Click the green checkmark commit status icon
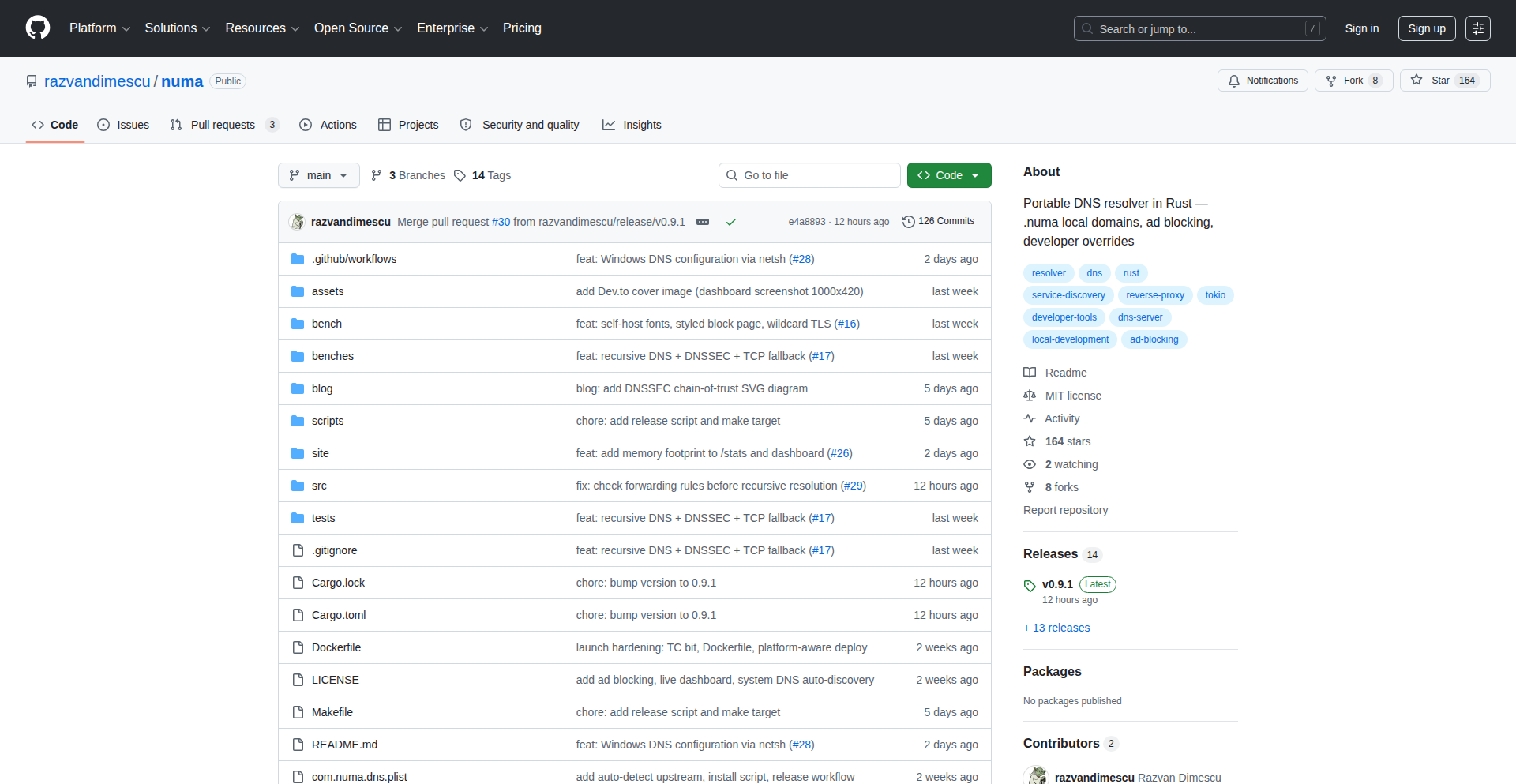Image resolution: width=1516 pixels, height=784 pixels. pos(731,222)
